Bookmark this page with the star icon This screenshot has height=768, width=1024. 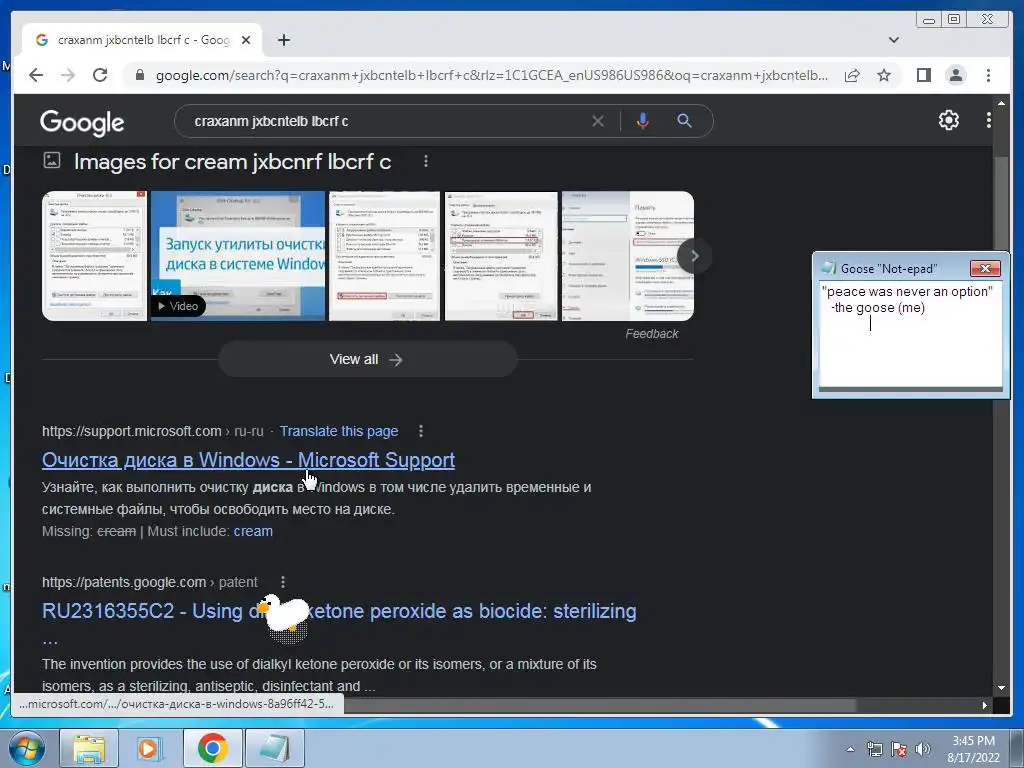point(884,75)
